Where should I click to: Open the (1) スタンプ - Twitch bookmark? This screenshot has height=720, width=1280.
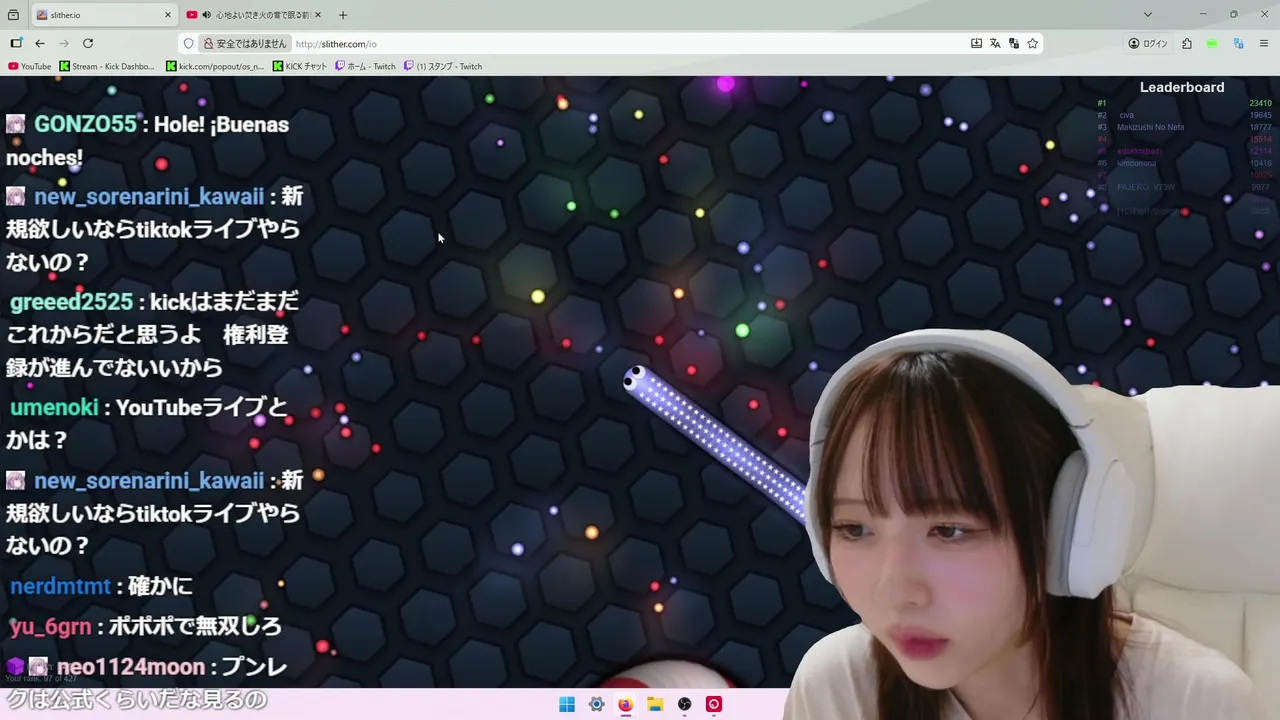[443, 66]
